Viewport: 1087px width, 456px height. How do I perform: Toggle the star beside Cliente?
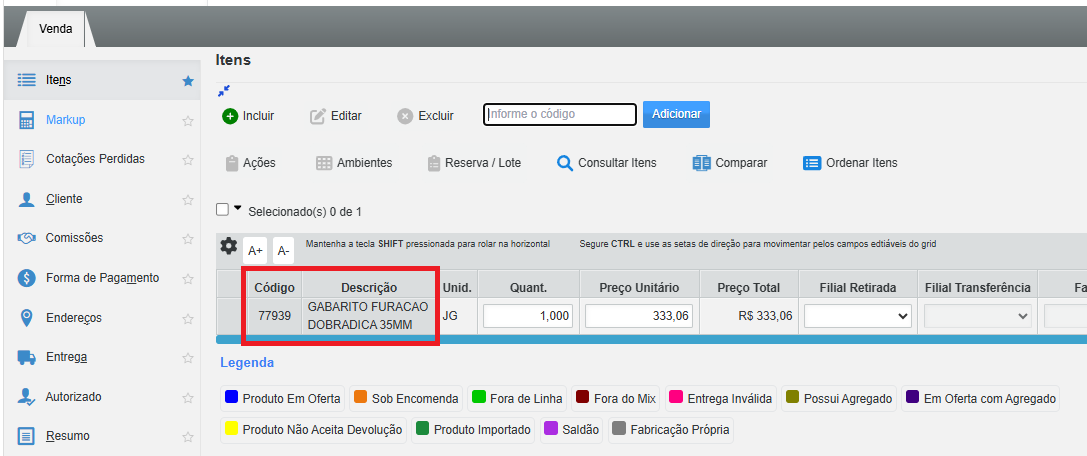coord(187,199)
